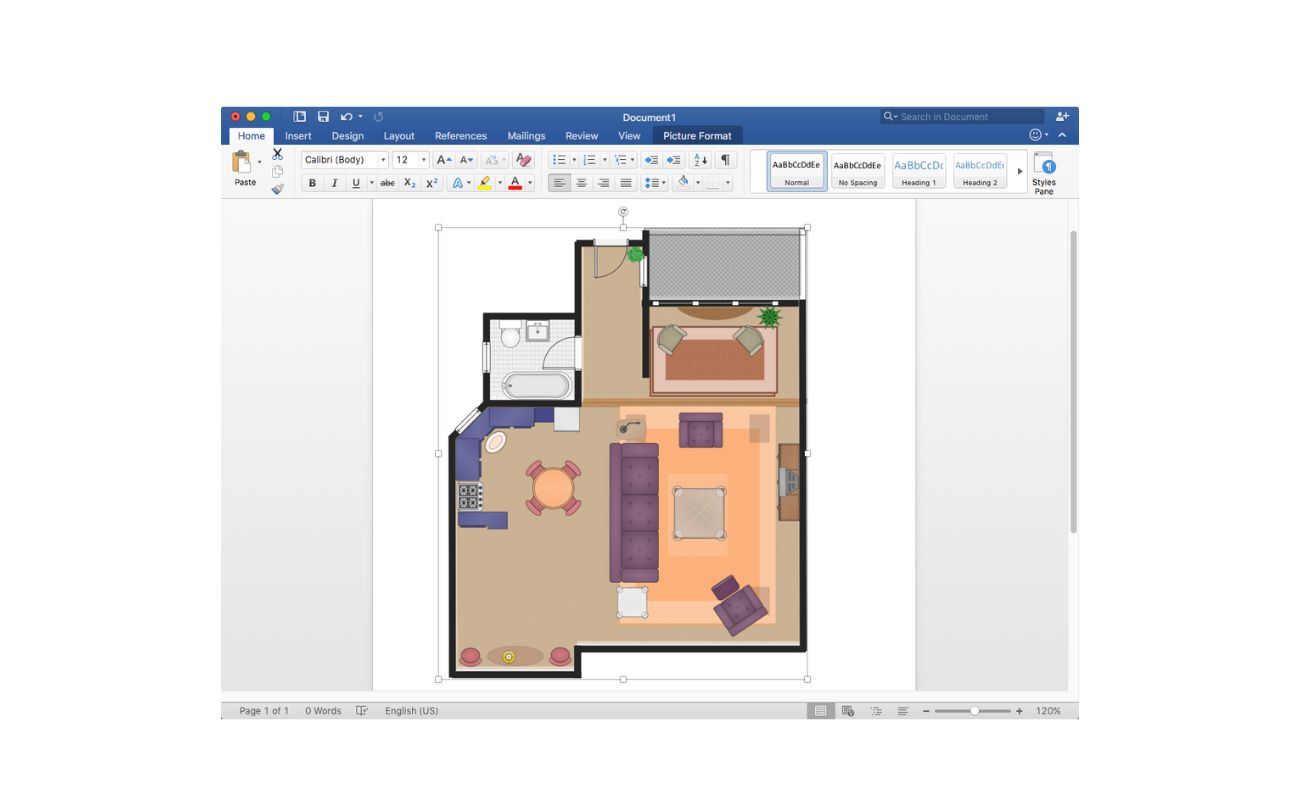This screenshot has width=1300, height=800.
Task: Toggle show paragraph marks
Action: pos(725,160)
